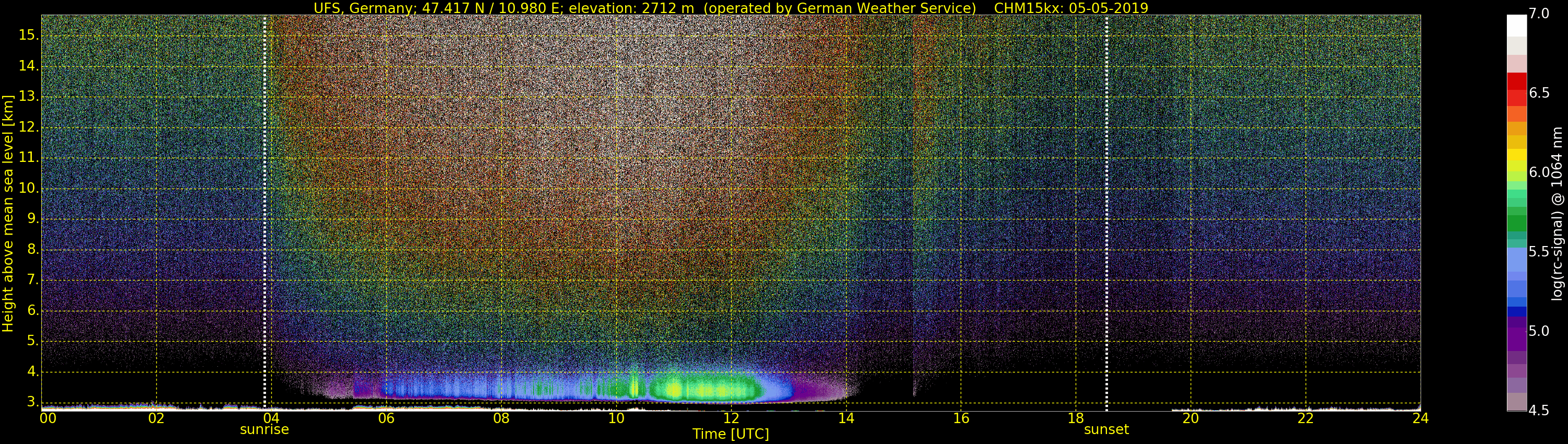Click the time tick label '02'
The height and width of the screenshot is (444, 1568).
click(156, 418)
